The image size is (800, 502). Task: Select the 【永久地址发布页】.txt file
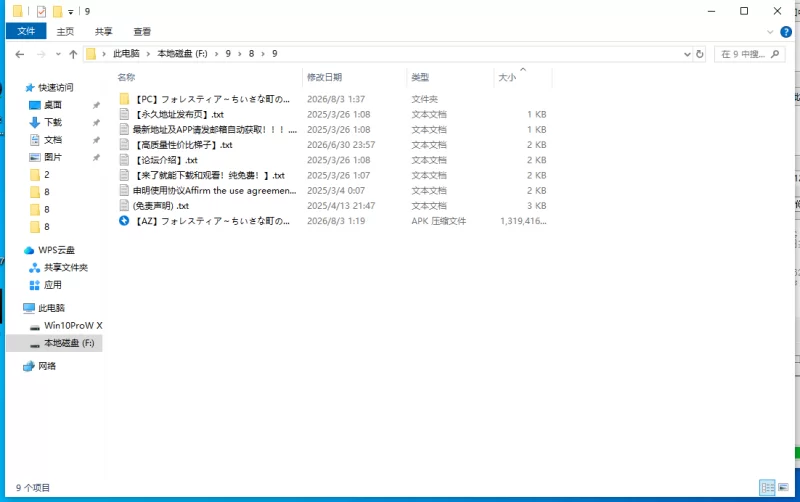pos(179,114)
